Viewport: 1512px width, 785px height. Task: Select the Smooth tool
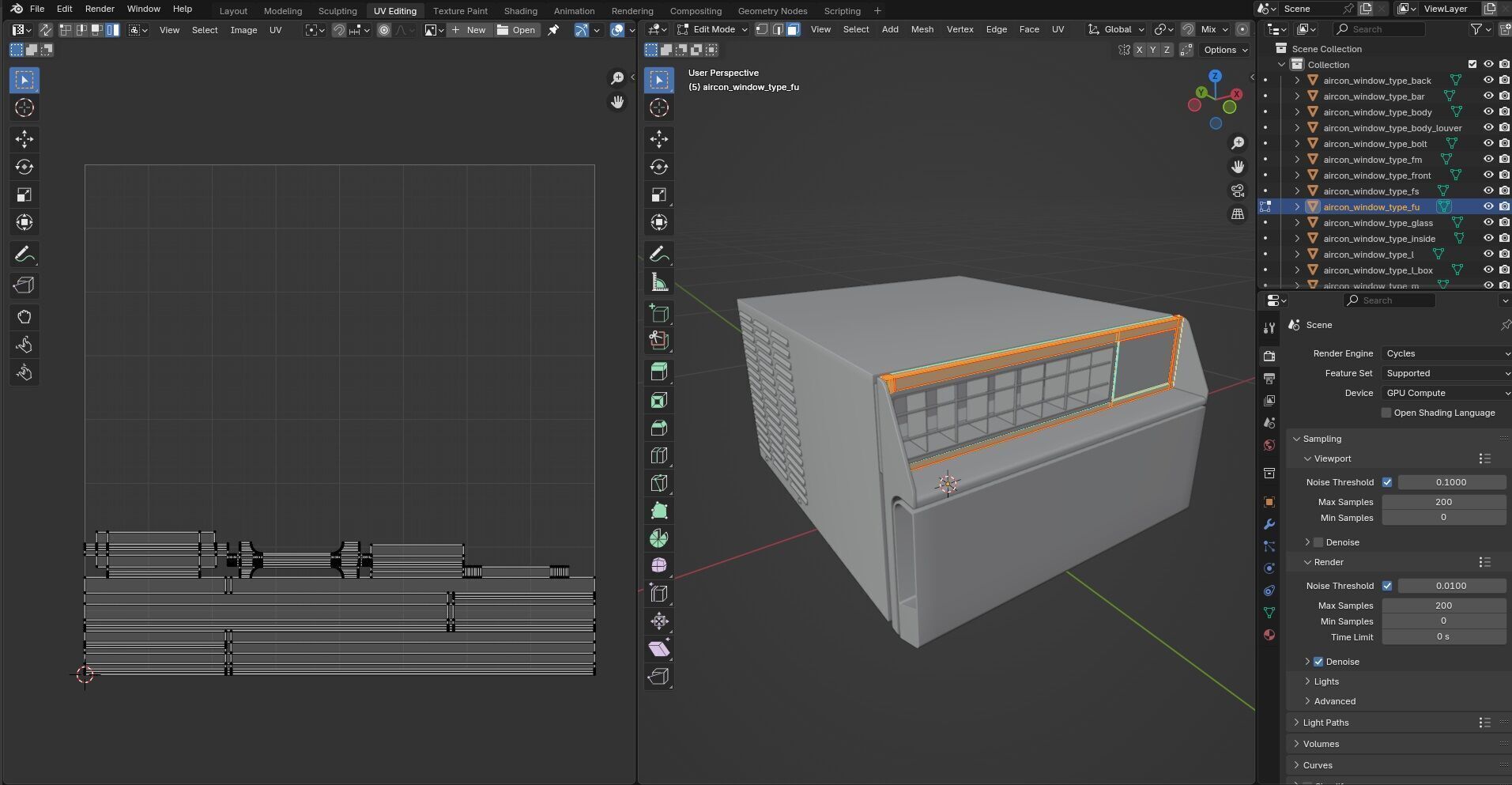(x=659, y=566)
